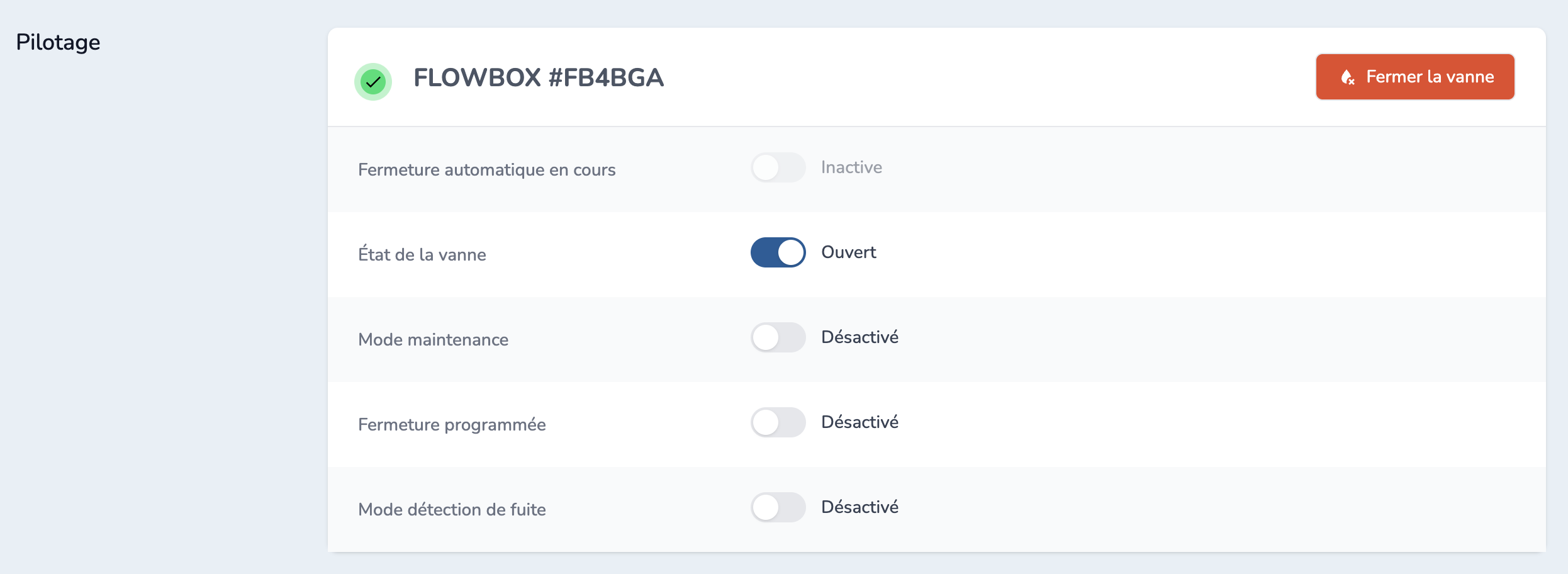Click the État de la vanne label
The height and width of the screenshot is (574, 1568).
[x=422, y=254]
